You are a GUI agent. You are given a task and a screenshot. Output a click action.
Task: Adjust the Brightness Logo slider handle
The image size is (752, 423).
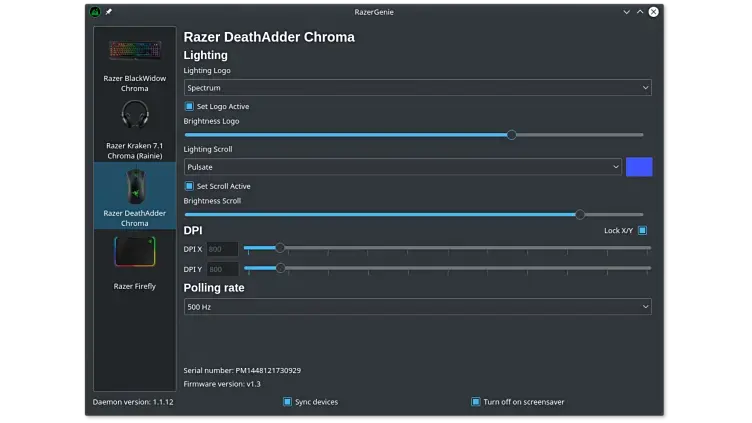coord(512,135)
